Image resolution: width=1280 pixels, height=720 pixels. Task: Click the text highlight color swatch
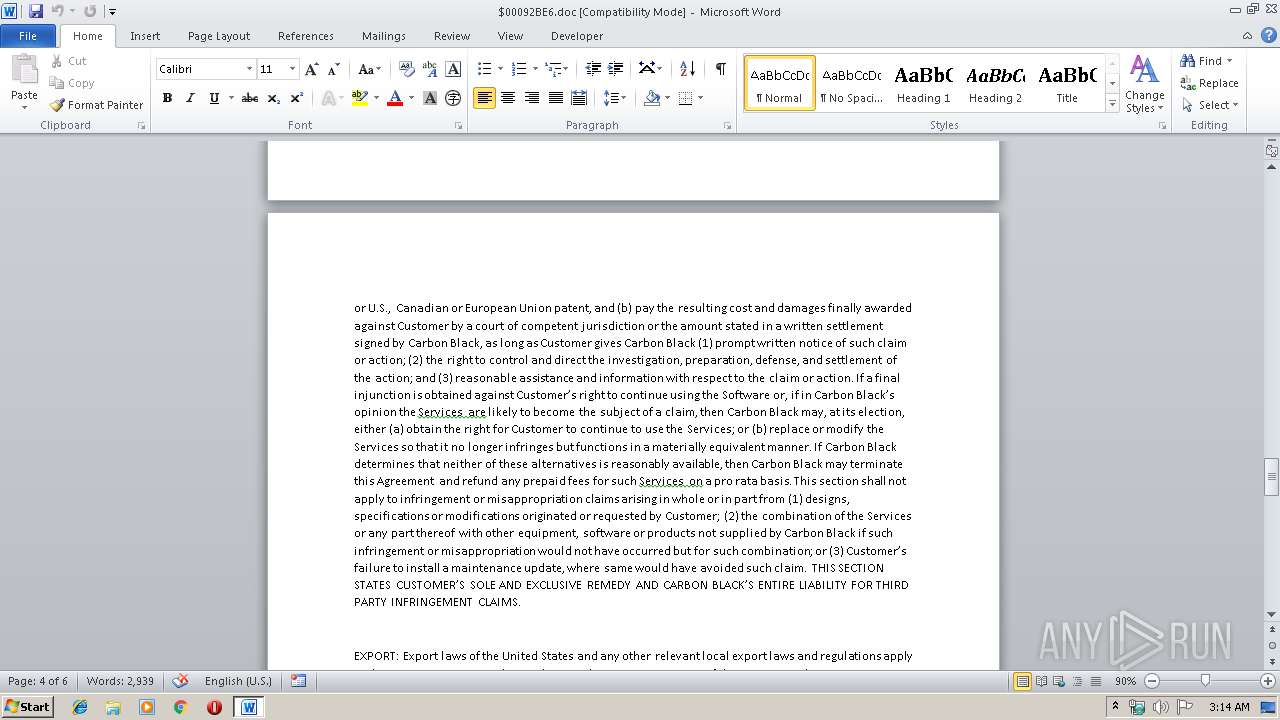point(360,98)
